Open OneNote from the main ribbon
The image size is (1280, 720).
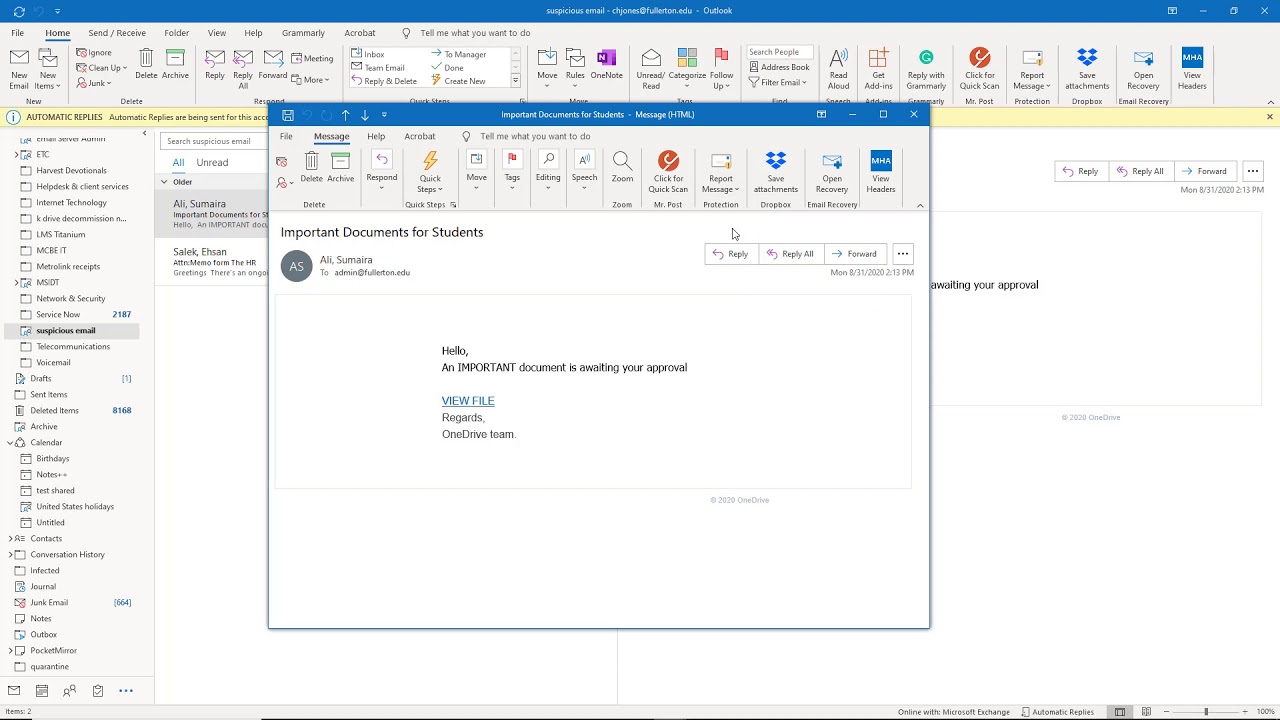pos(606,65)
